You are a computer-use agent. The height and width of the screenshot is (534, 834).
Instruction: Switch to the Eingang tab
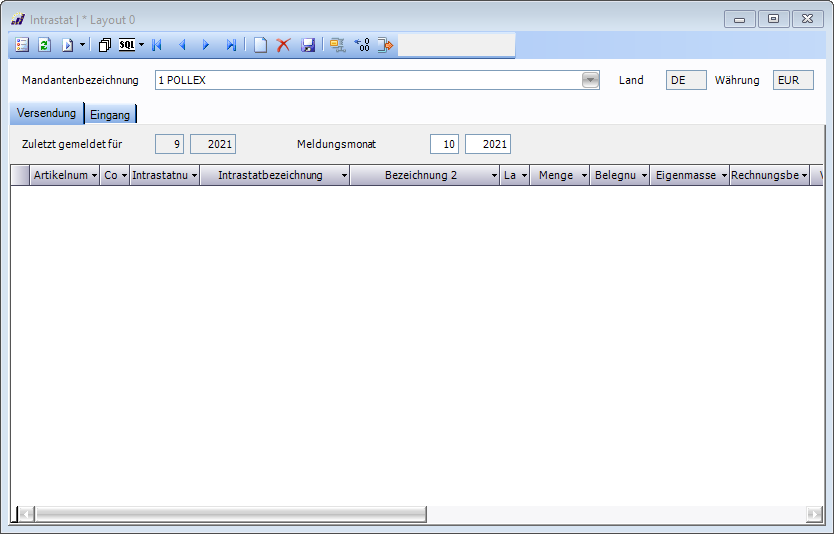(110, 115)
